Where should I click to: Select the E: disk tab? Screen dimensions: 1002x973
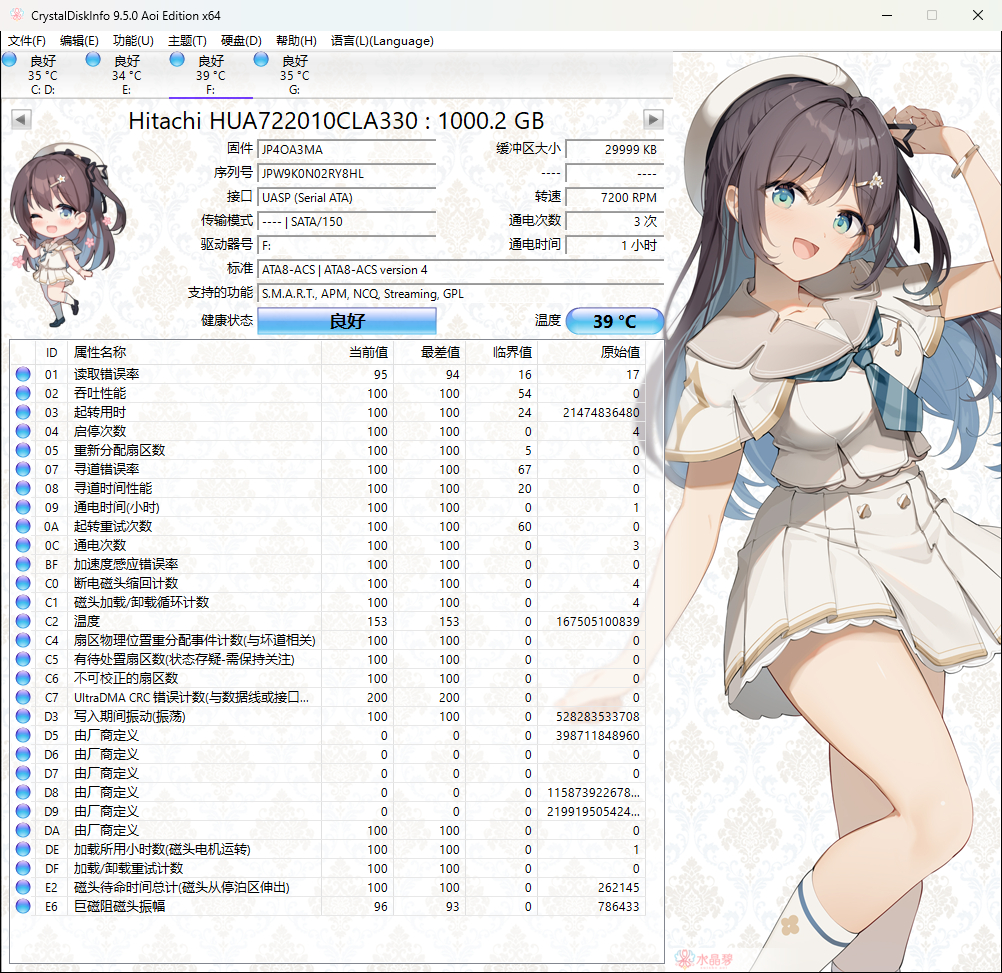coord(127,75)
